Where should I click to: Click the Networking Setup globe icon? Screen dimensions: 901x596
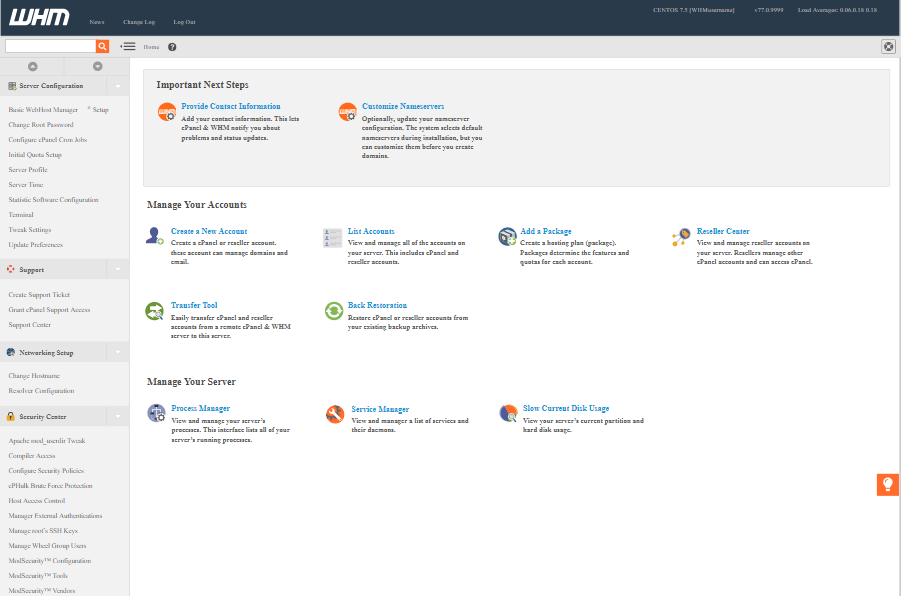[11, 352]
